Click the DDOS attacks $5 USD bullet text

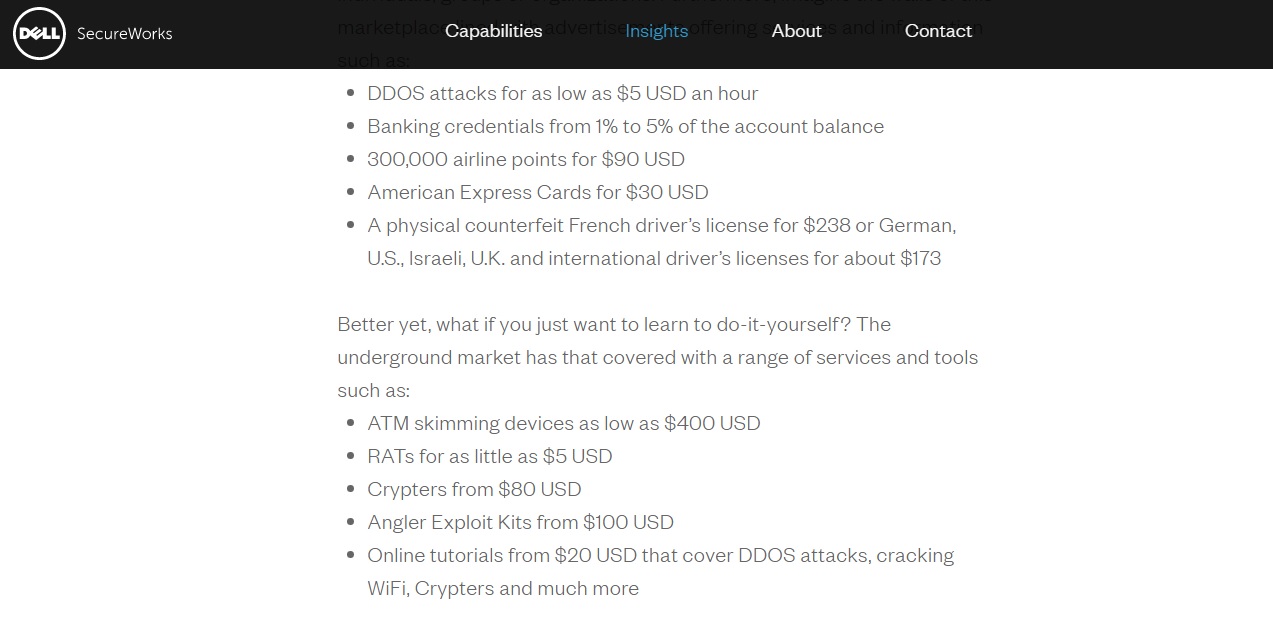(563, 93)
